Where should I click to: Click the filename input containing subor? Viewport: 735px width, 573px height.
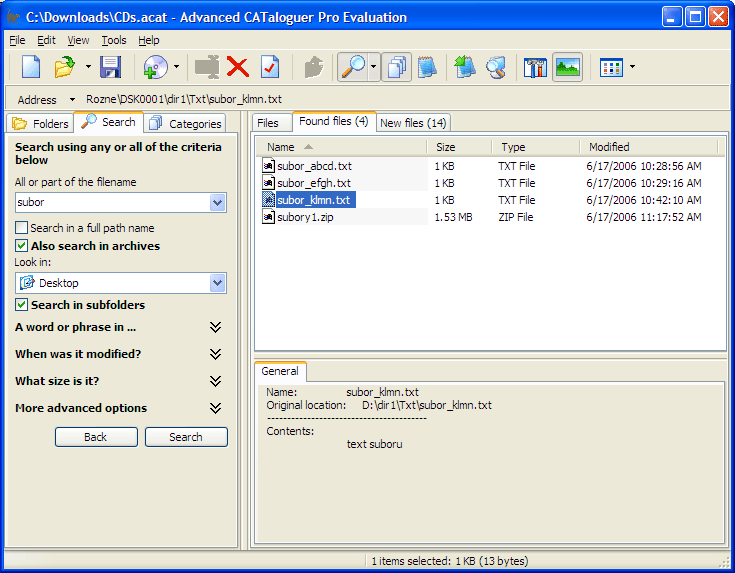(x=112, y=203)
